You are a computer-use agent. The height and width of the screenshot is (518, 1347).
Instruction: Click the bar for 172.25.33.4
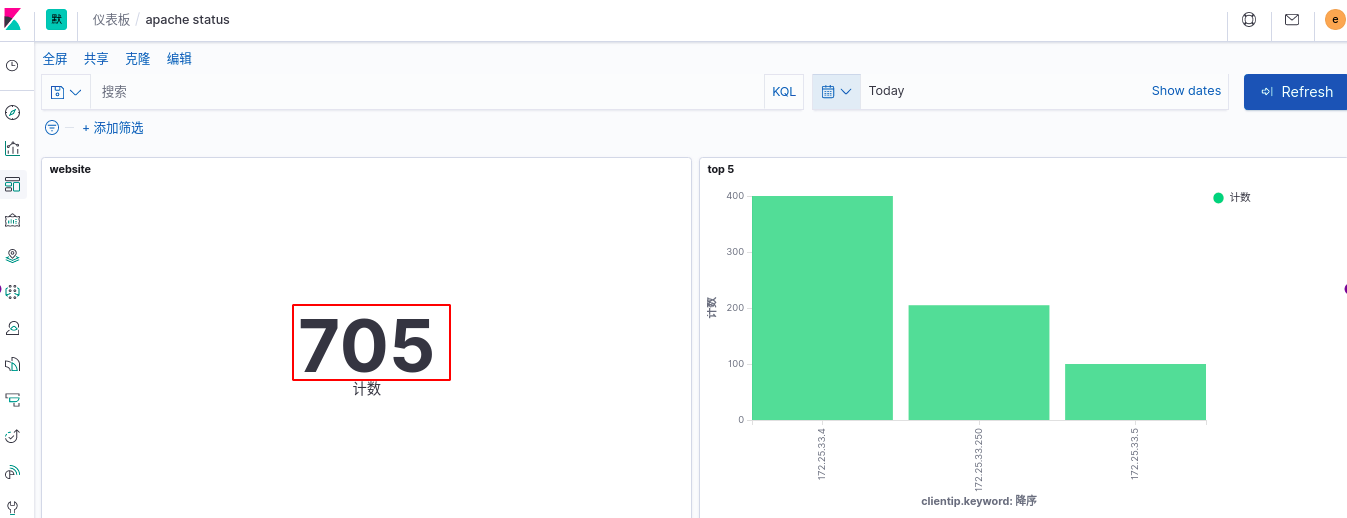822,308
